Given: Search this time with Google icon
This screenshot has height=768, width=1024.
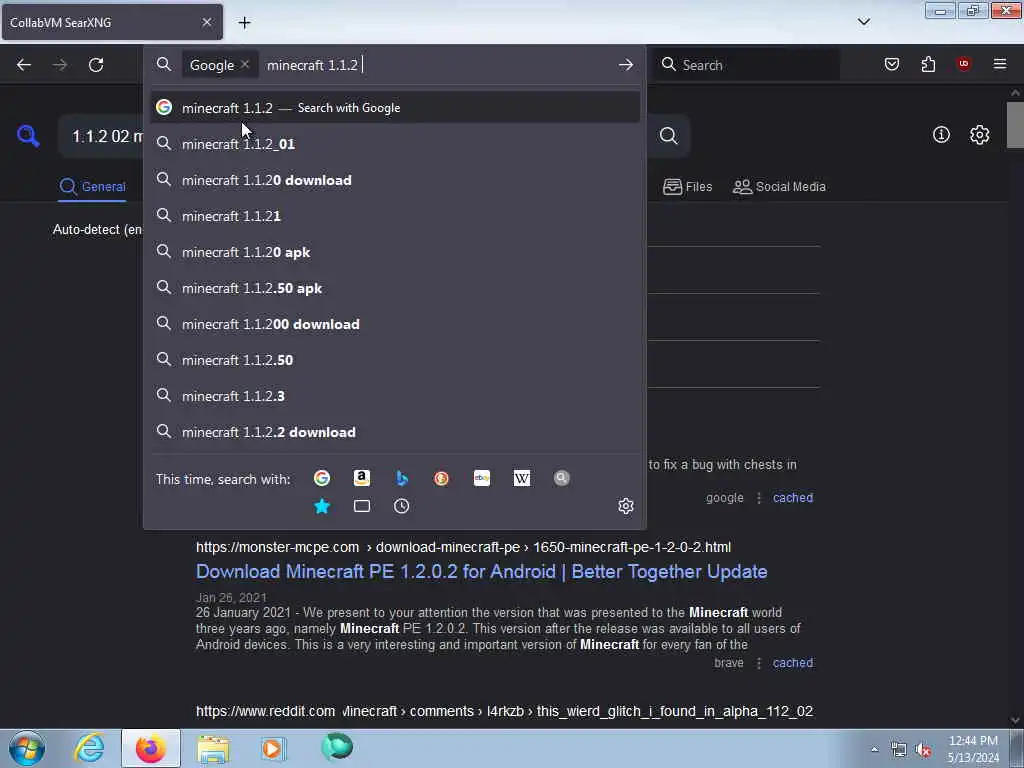Looking at the screenshot, I should point(322,478).
